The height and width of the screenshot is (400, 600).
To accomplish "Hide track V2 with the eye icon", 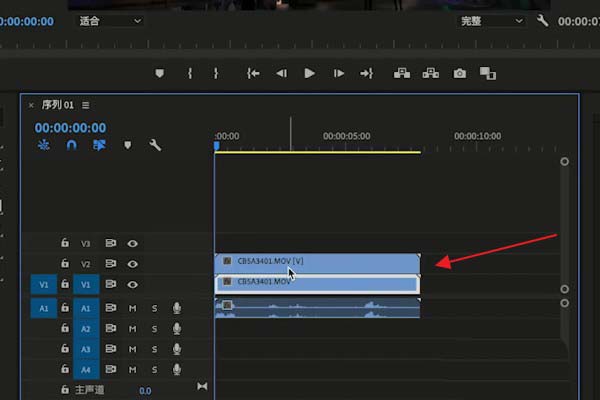I will pos(132,264).
